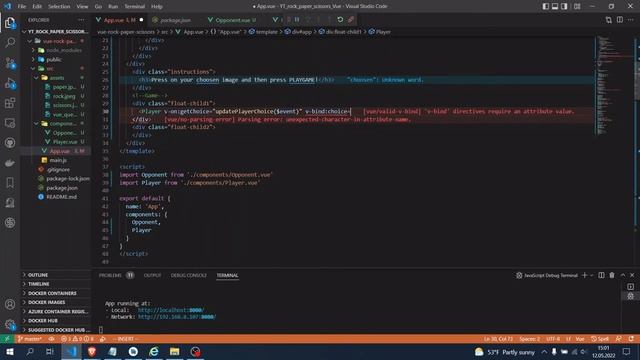Screen dimensions: 640x360
Task: Open the Search view in activity bar
Action: point(10,42)
